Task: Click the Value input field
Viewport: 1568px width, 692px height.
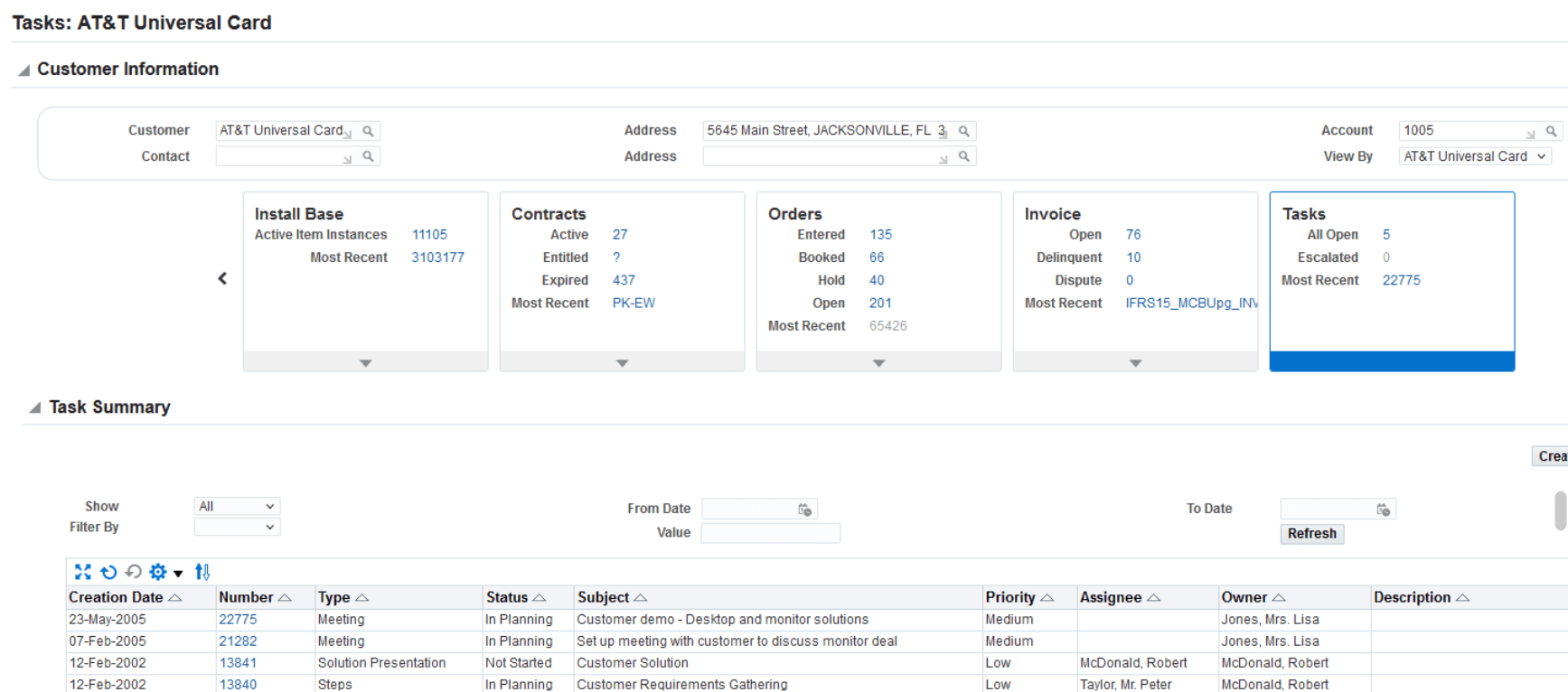Action: pos(771,533)
